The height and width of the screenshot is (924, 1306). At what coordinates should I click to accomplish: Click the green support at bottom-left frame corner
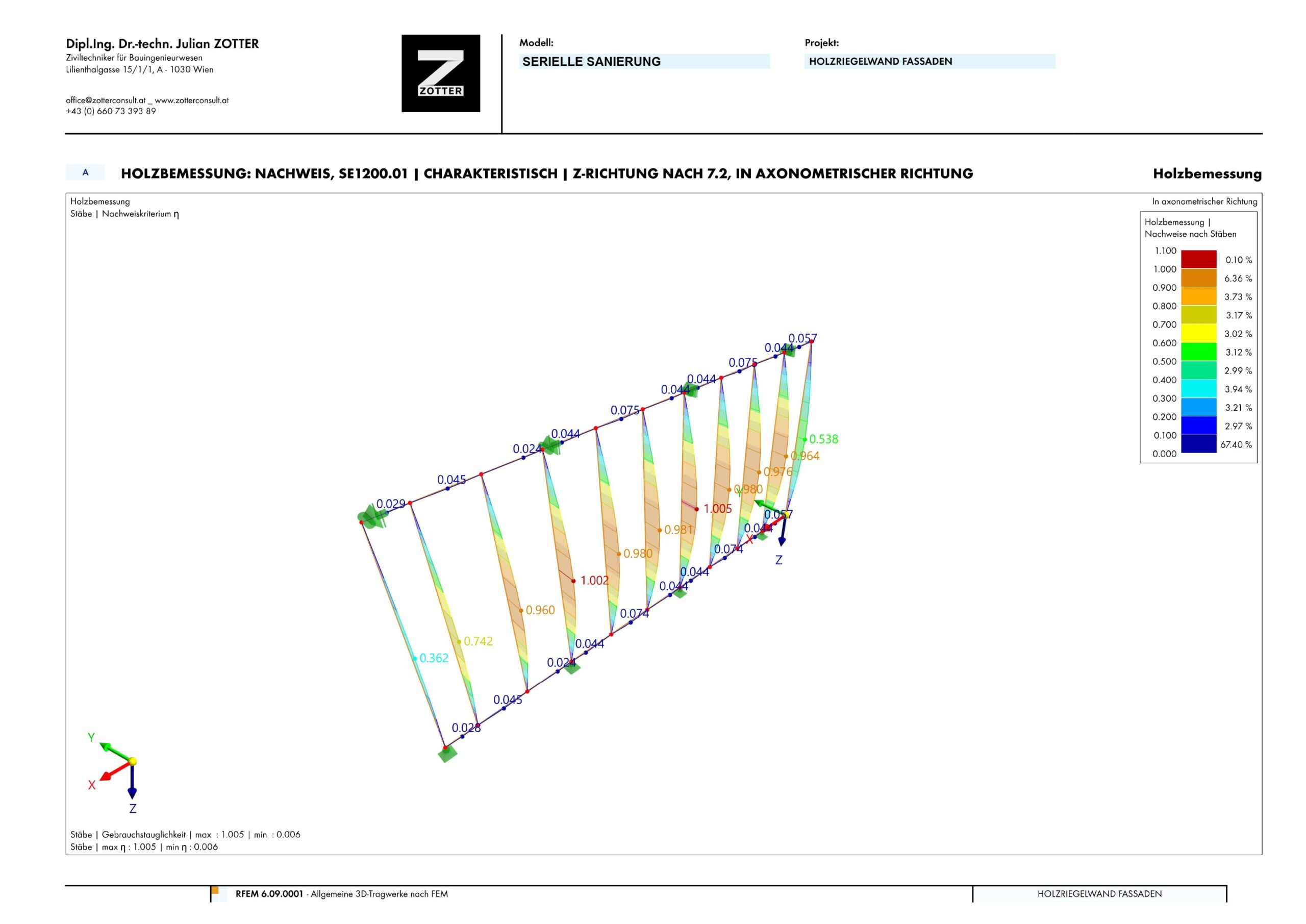[x=447, y=754]
